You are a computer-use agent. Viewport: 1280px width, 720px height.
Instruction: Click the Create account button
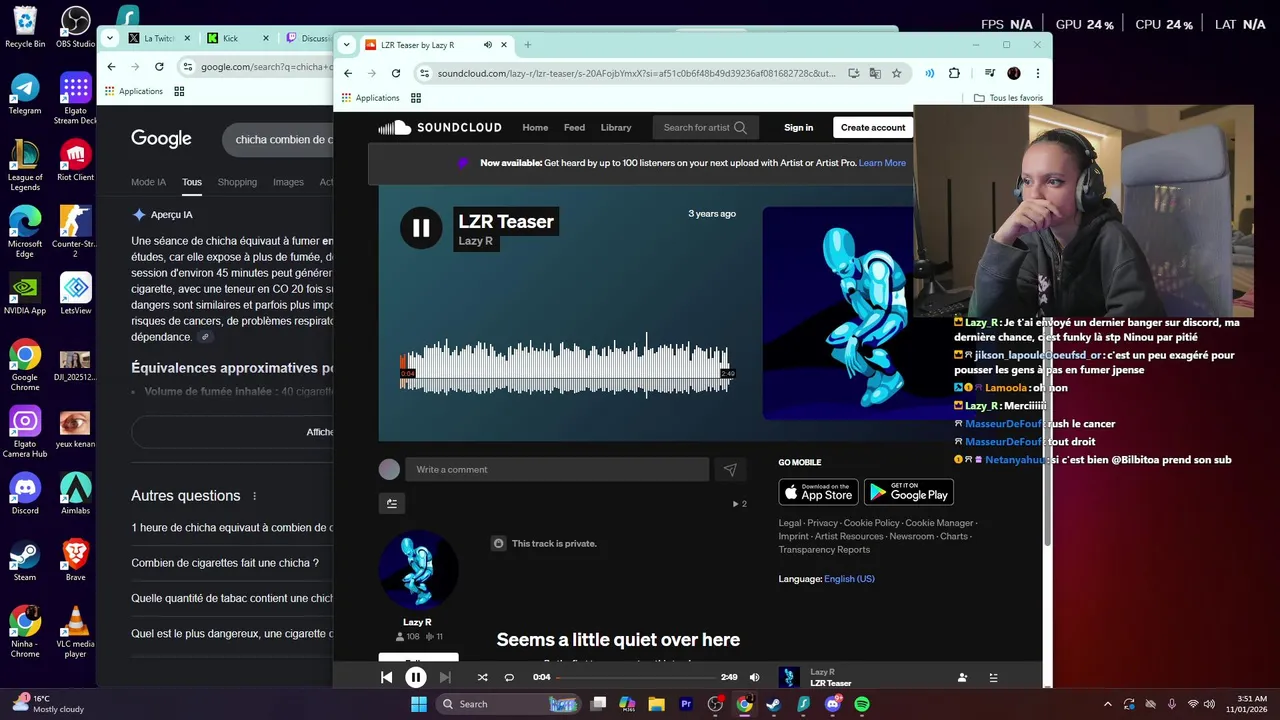pyautogui.click(x=873, y=127)
